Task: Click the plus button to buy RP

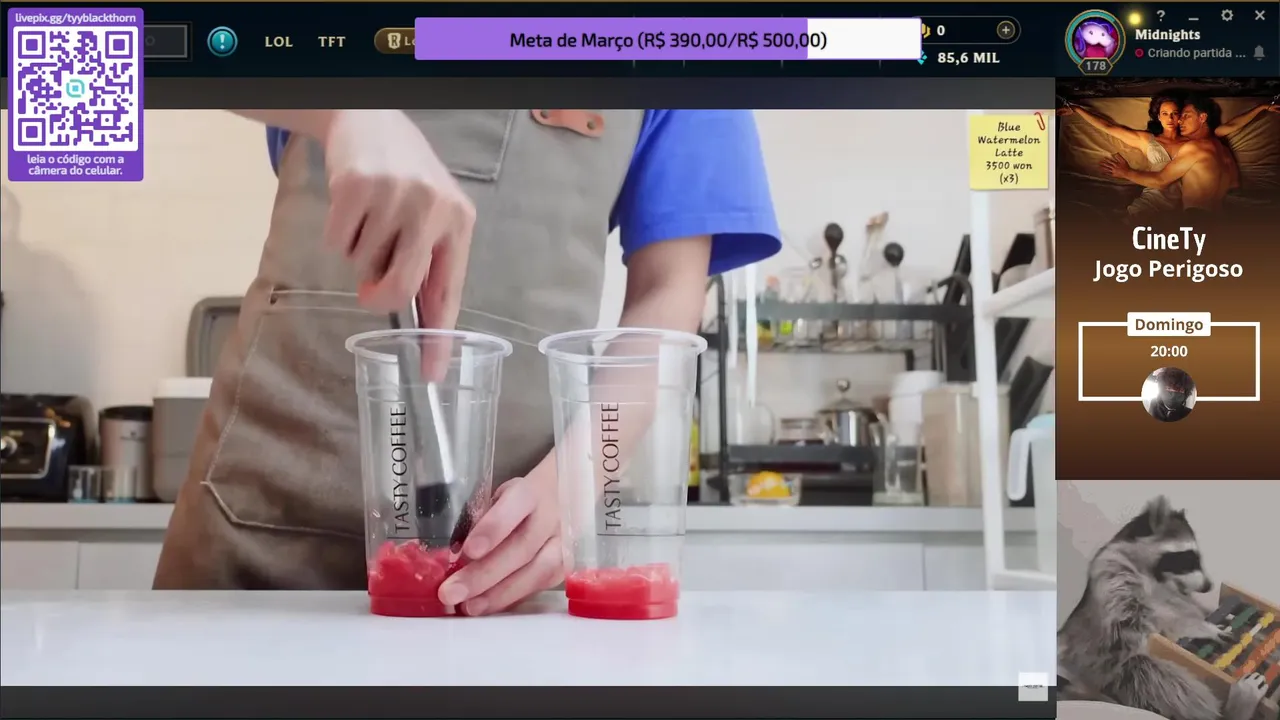Action: pos(1005,30)
